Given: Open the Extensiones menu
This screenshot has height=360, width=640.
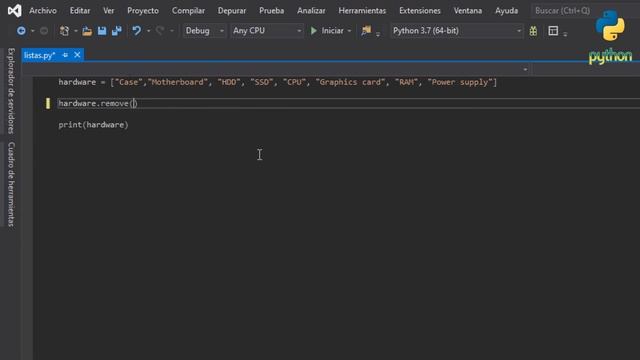Looking at the screenshot, I should point(420,11).
